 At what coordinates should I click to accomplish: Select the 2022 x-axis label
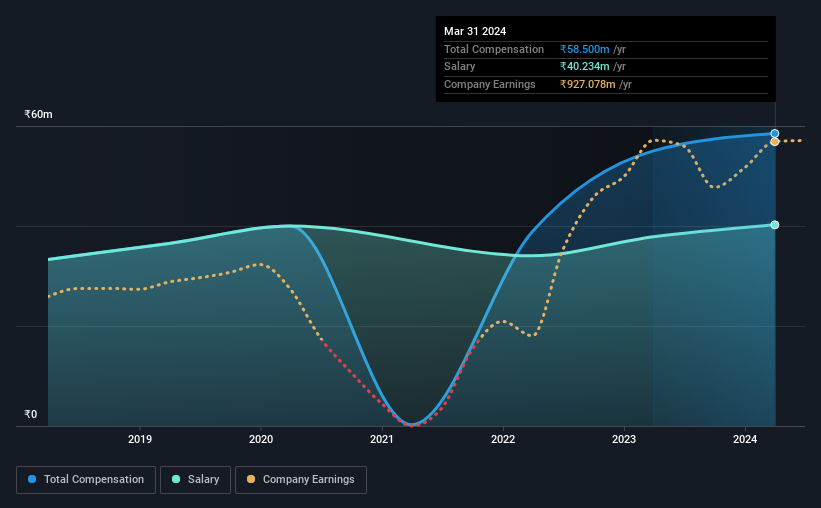coord(503,439)
